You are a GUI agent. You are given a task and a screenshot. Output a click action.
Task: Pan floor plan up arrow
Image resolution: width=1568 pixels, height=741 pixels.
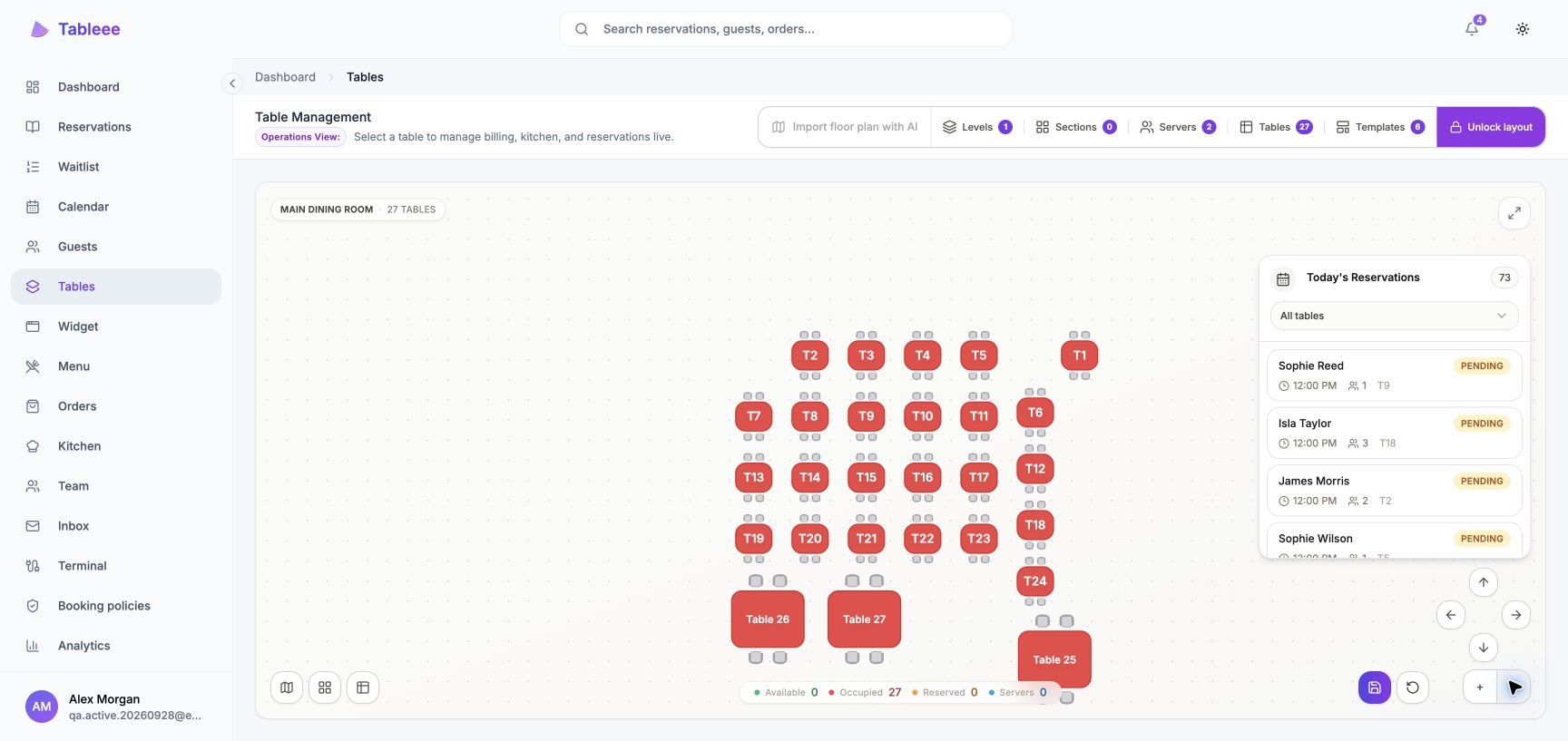(x=1484, y=582)
